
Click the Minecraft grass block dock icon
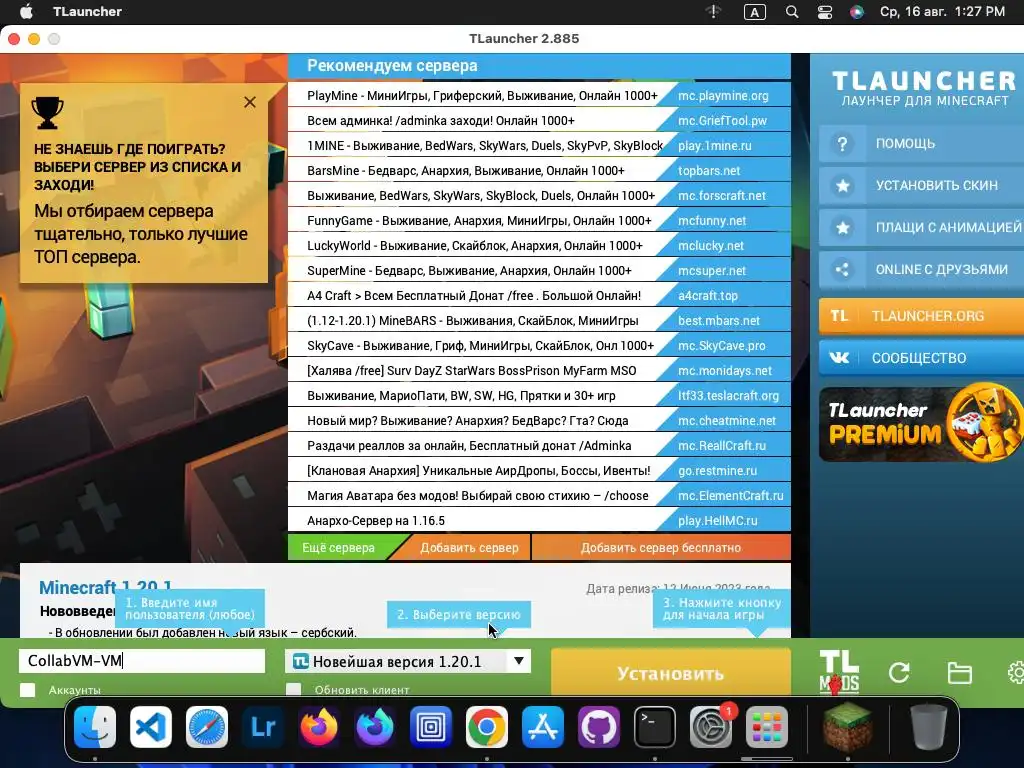[x=848, y=727]
